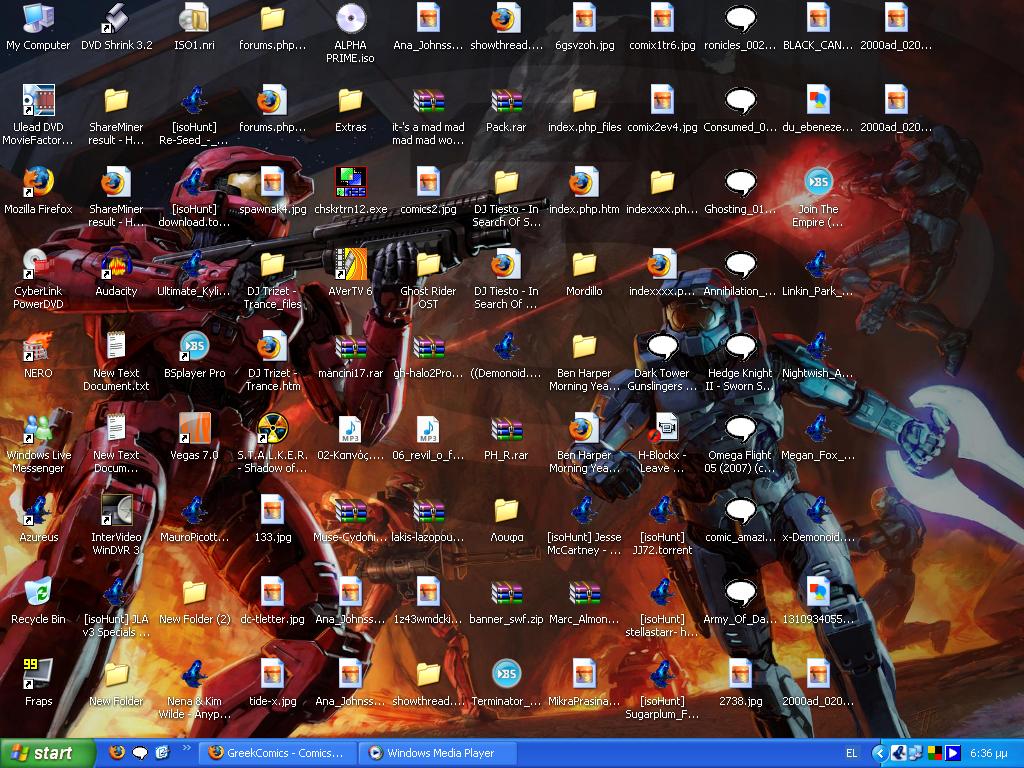The height and width of the screenshot is (768, 1024).
Task: Show hidden system tray icons arrow
Action: [x=879, y=754]
